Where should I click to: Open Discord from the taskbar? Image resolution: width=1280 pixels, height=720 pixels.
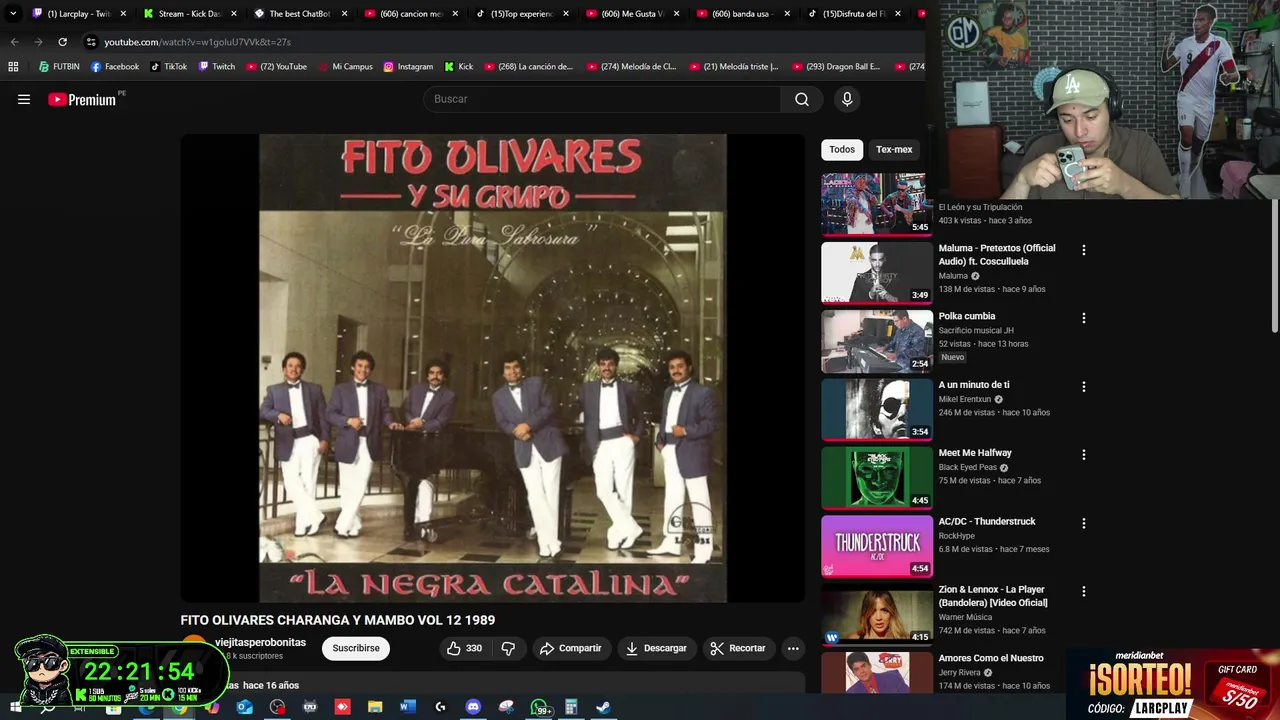coord(473,707)
